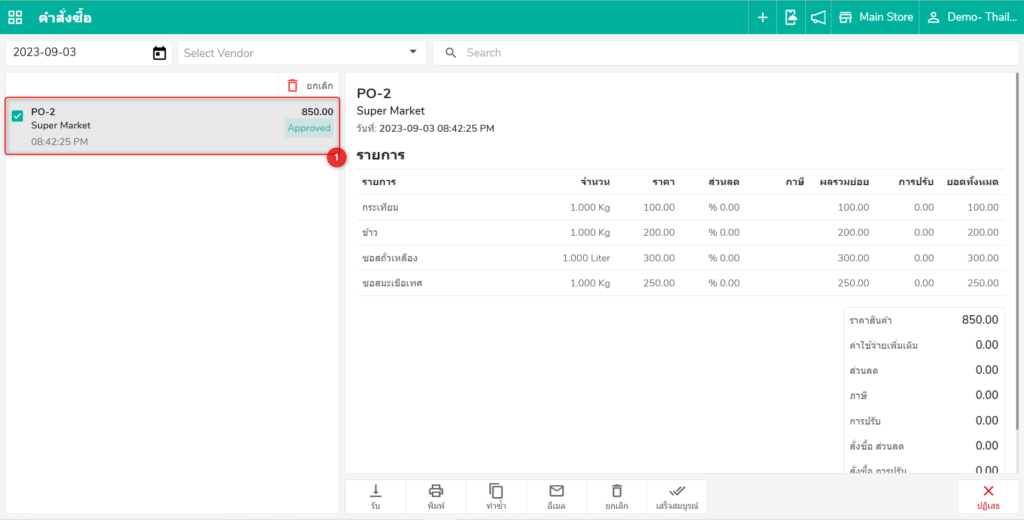Uncheck the PO-2 order checkbox
This screenshot has height=520, width=1024.
[18, 116]
